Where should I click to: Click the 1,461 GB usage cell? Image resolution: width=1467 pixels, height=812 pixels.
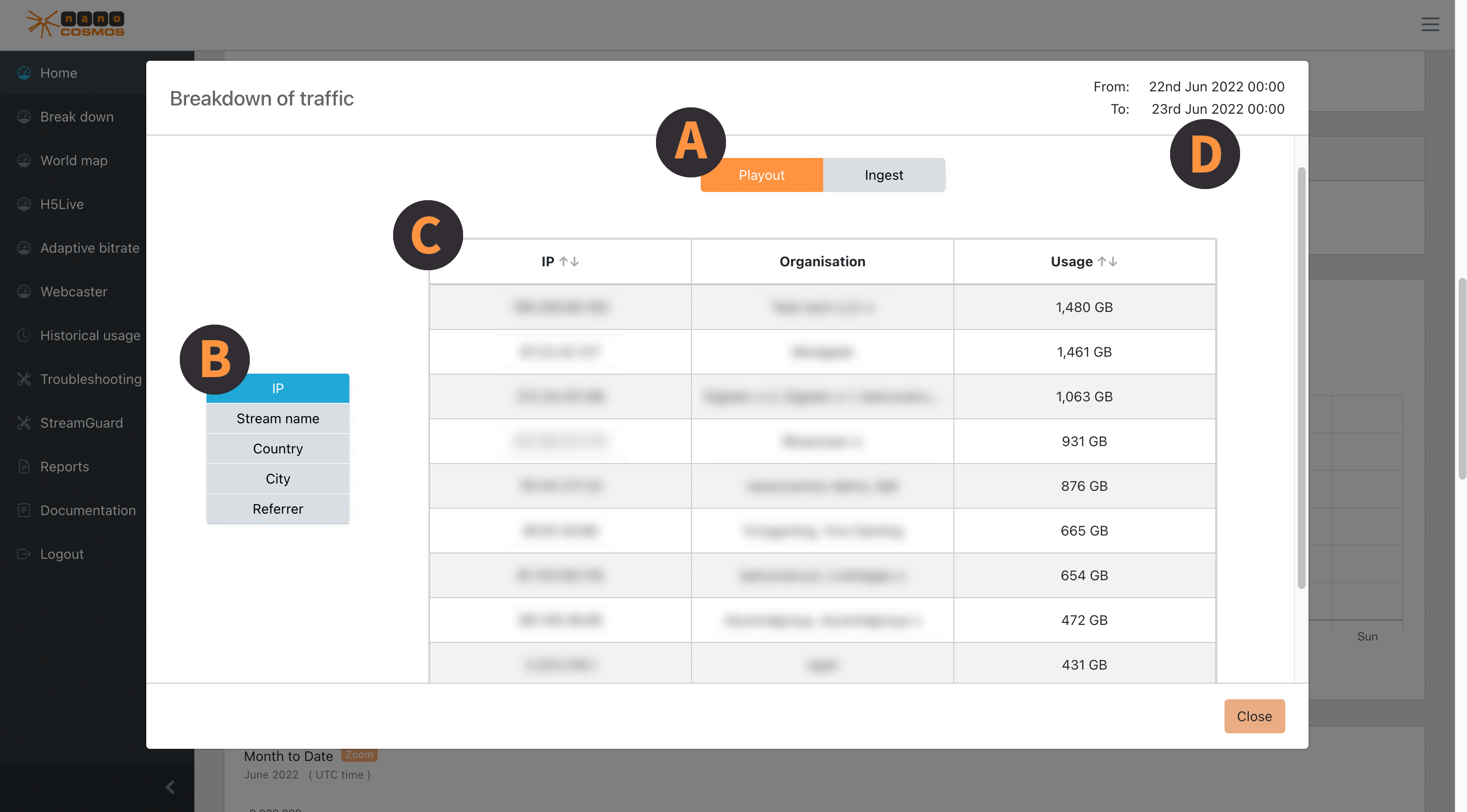pyautogui.click(x=1084, y=352)
